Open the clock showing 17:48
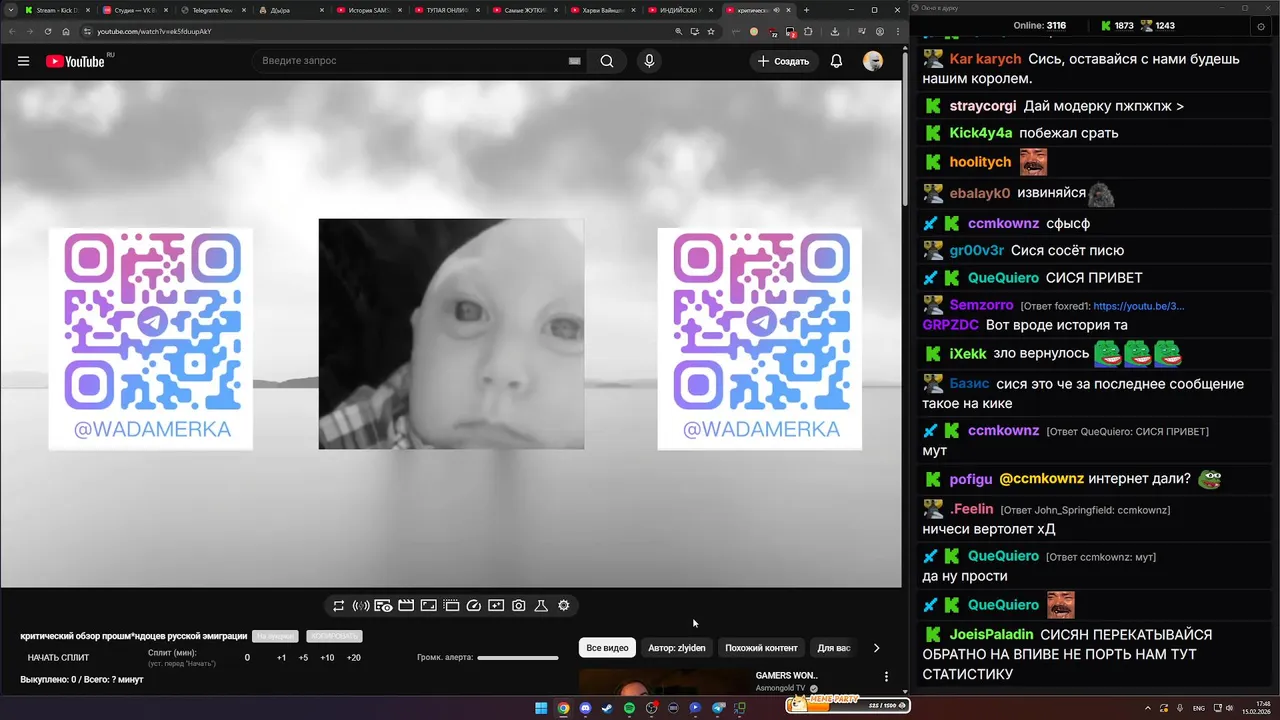This screenshot has height=720, width=1280. [1259, 708]
